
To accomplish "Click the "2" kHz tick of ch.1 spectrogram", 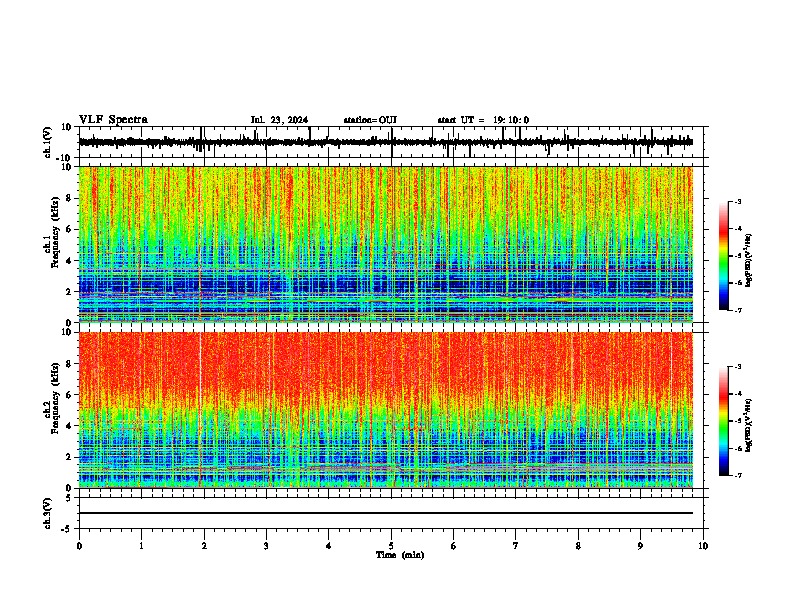I will [70, 291].
